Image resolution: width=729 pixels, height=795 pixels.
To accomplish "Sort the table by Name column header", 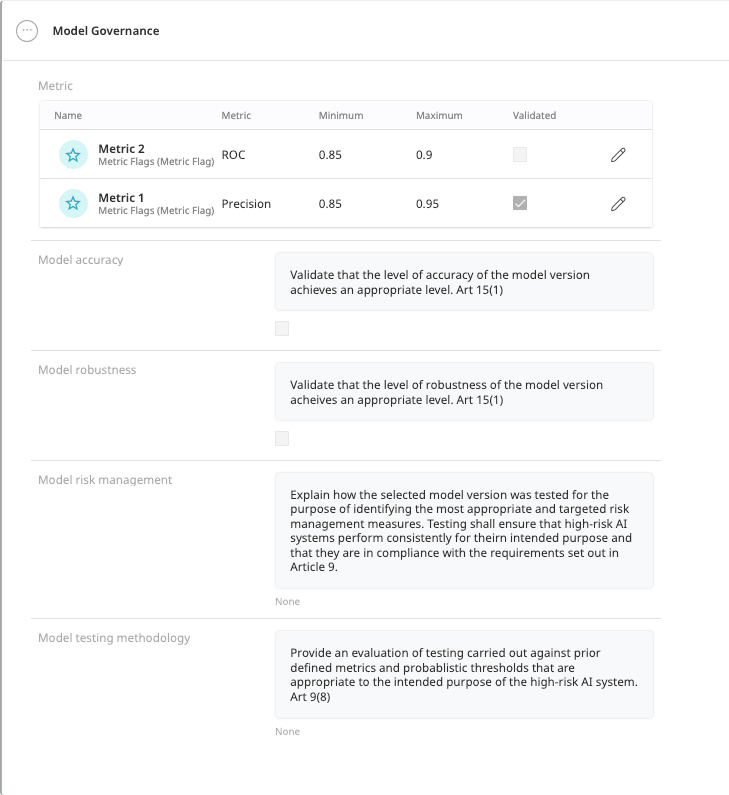I will [68, 116].
